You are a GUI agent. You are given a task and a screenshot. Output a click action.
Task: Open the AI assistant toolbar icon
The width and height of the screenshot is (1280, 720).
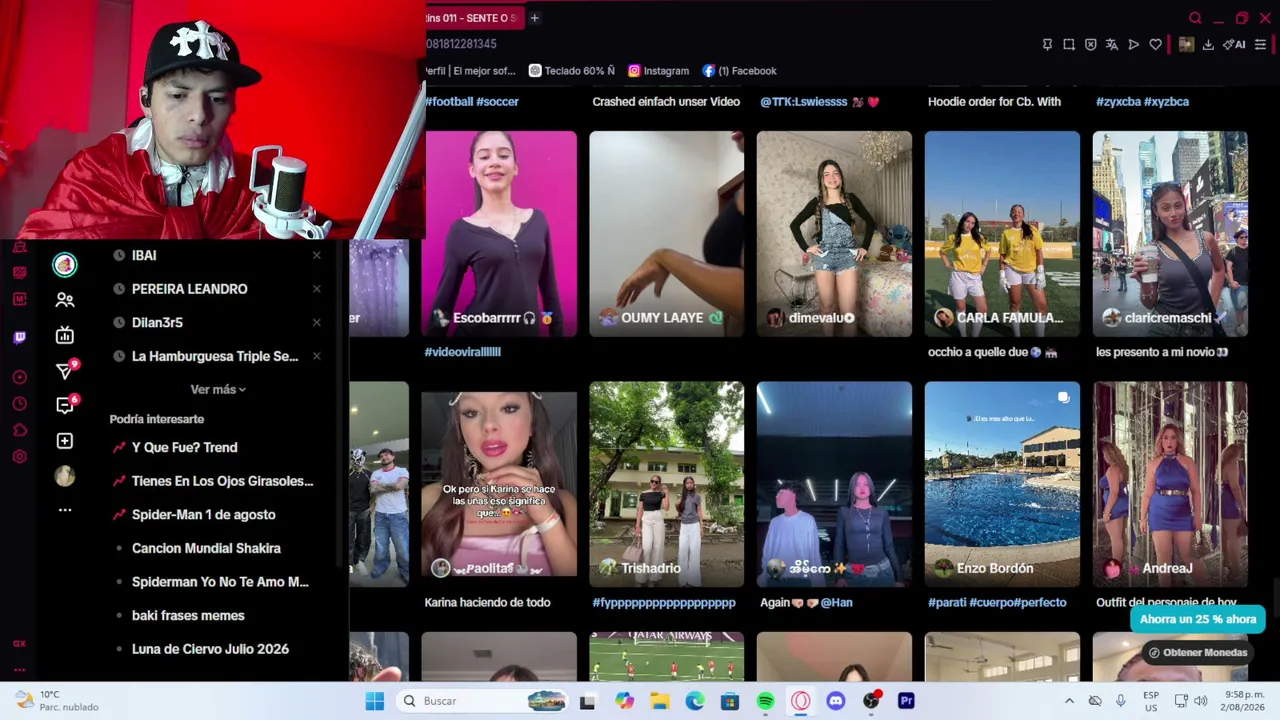pyautogui.click(x=1235, y=44)
